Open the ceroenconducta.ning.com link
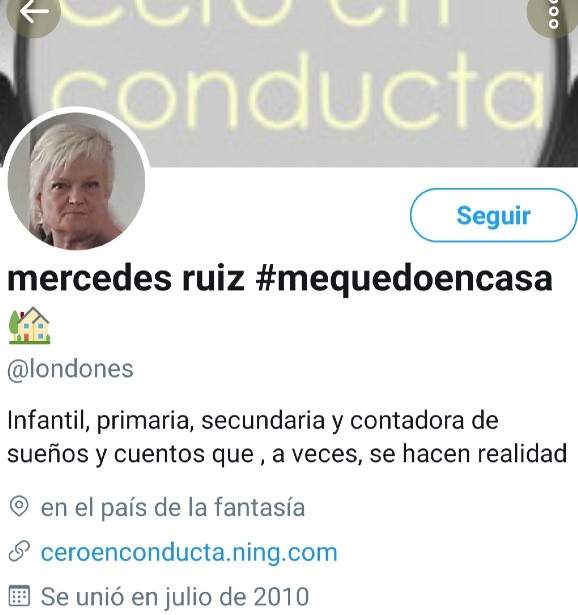The height and width of the screenshot is (615, 578). pyautogui.click(x=189, y=552)
